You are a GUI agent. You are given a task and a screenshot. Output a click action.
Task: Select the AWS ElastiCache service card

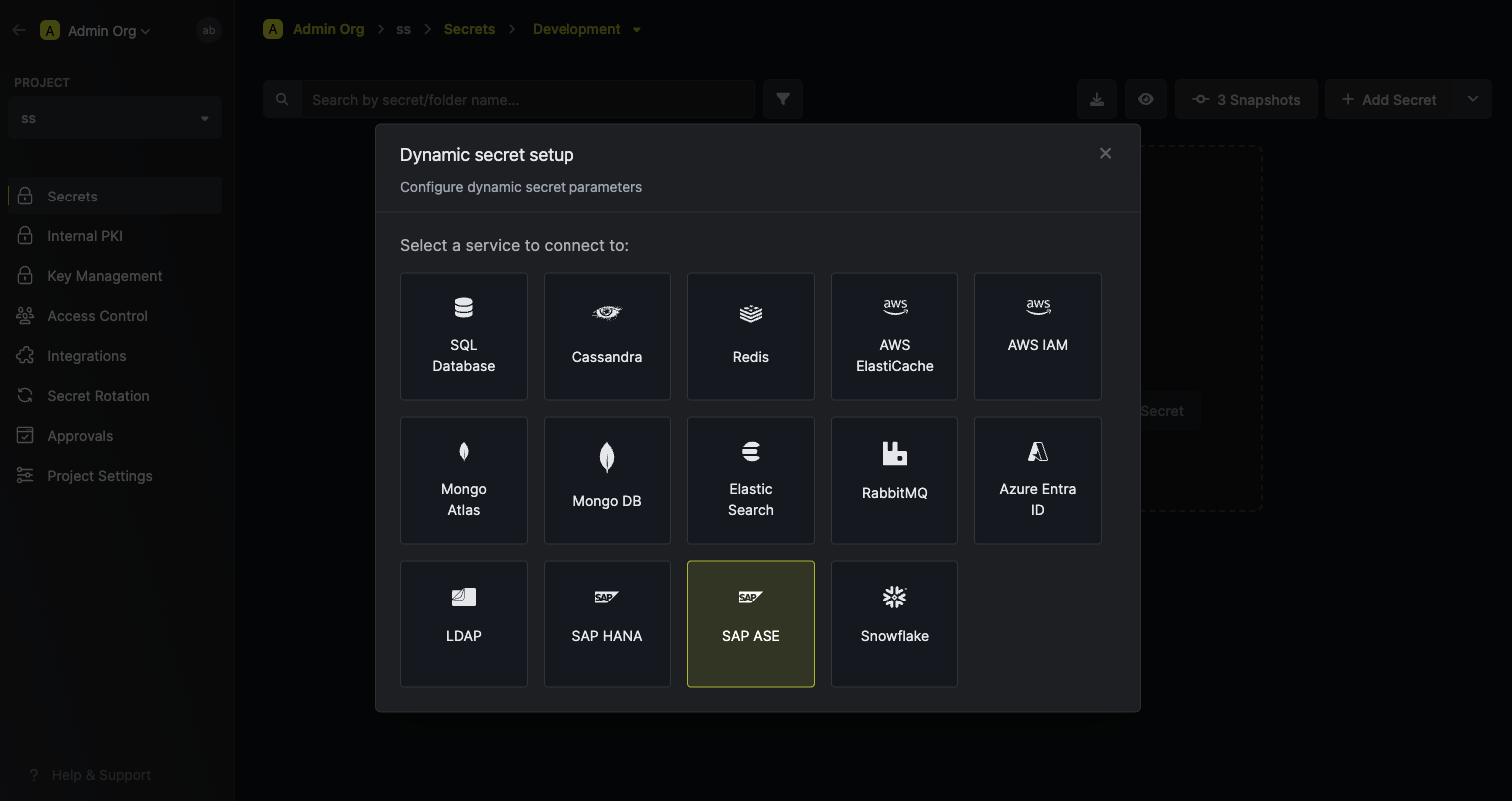pyautogui.click(x=895, y=336)
